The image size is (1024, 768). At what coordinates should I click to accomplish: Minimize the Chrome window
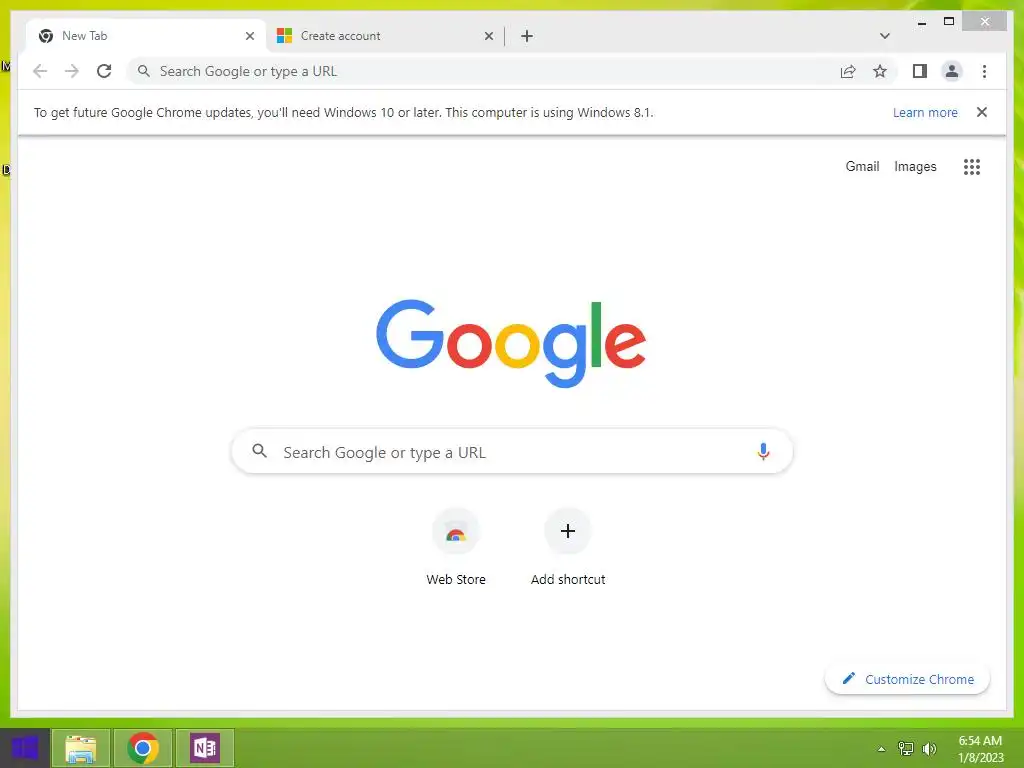coord(922,22)
